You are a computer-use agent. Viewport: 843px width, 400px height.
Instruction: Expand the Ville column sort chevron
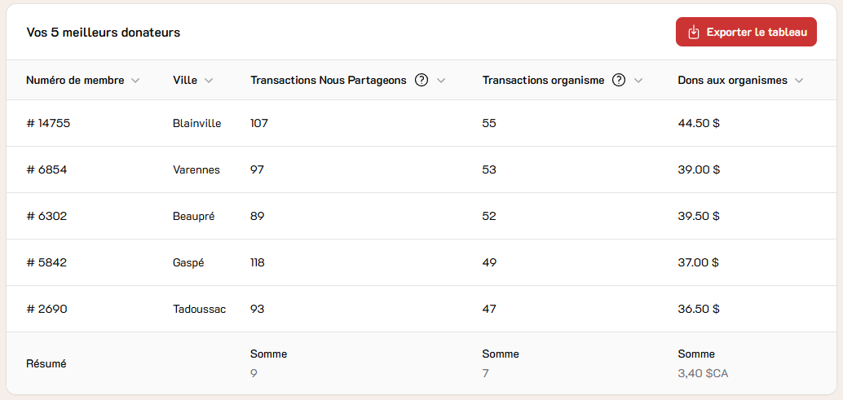208,80
